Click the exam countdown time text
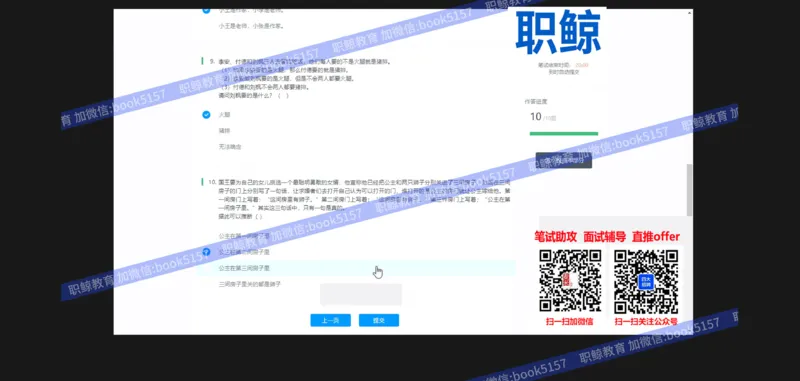The image size is (800, 381). (581, 65)
